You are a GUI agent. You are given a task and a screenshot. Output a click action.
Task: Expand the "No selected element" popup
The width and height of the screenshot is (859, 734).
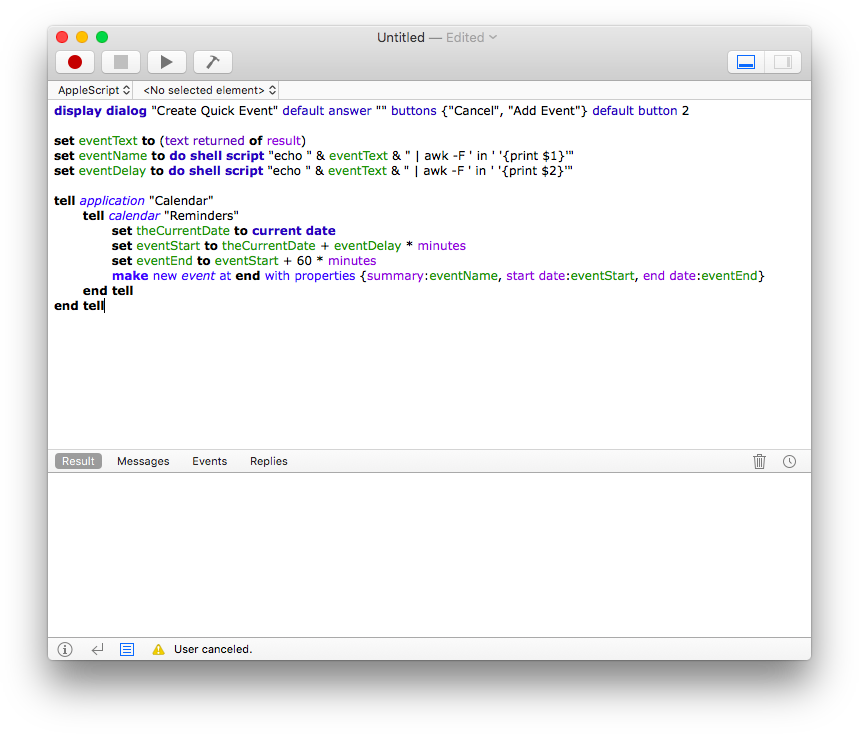click(x=209, y=90)
